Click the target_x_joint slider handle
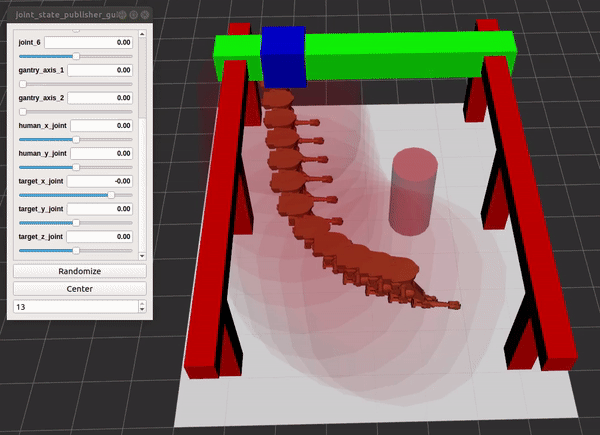 point(111,195)
